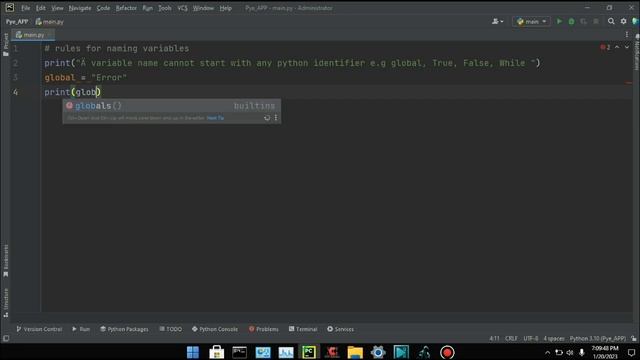Screen dimensions: 640x360
Task: Show hidden system tray icons chevron
Action: (x=547, y=352)
